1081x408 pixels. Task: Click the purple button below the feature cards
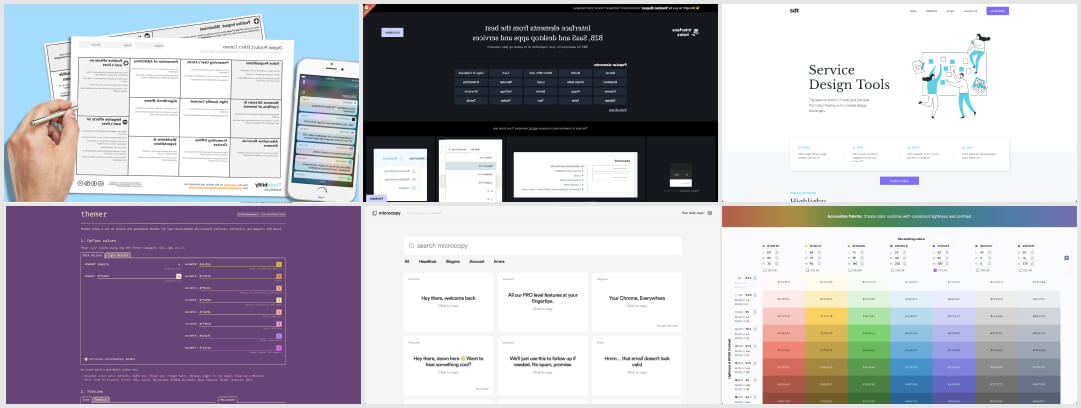click(899, 181)
